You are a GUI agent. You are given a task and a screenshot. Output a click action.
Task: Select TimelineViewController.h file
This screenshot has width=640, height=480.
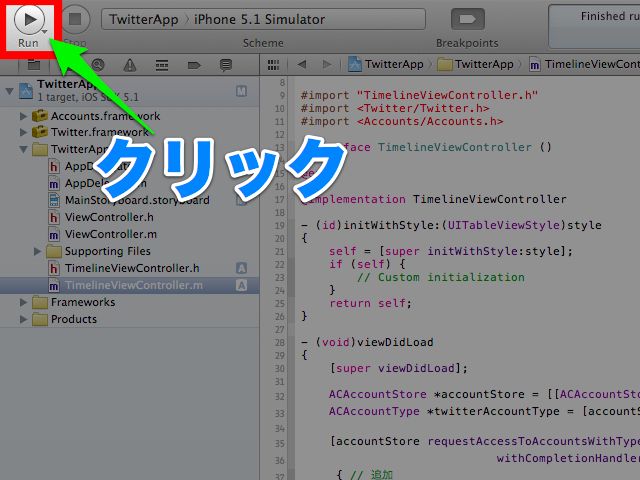[x=132, y=268]
